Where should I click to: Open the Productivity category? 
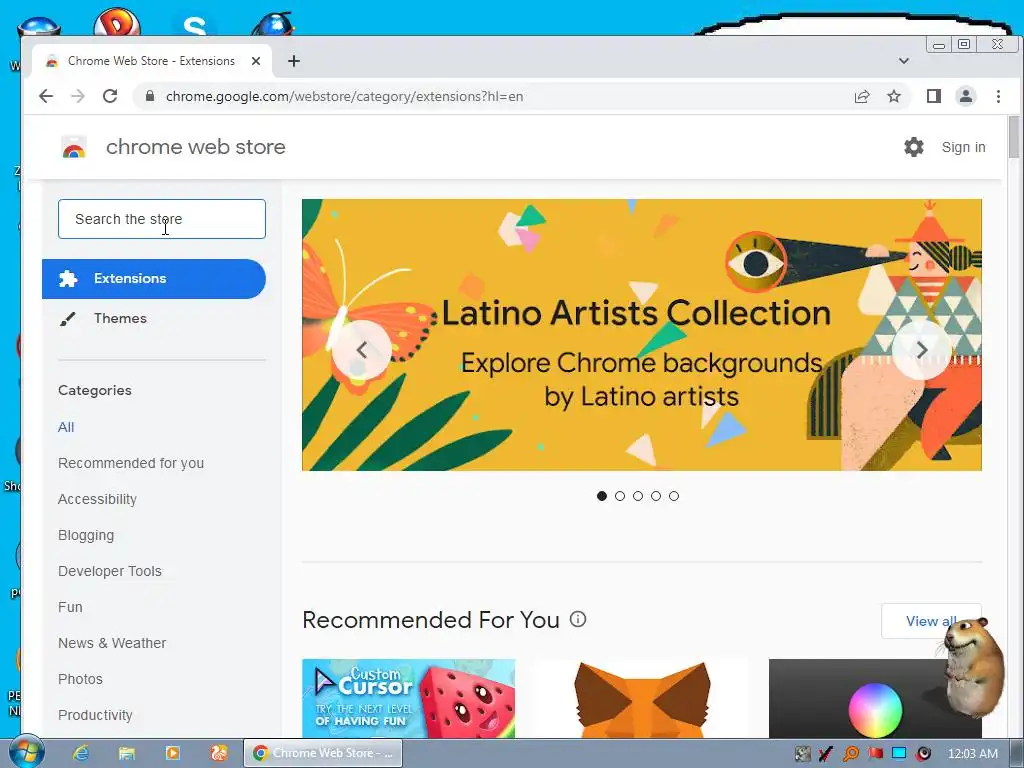[x=95, y=715]
